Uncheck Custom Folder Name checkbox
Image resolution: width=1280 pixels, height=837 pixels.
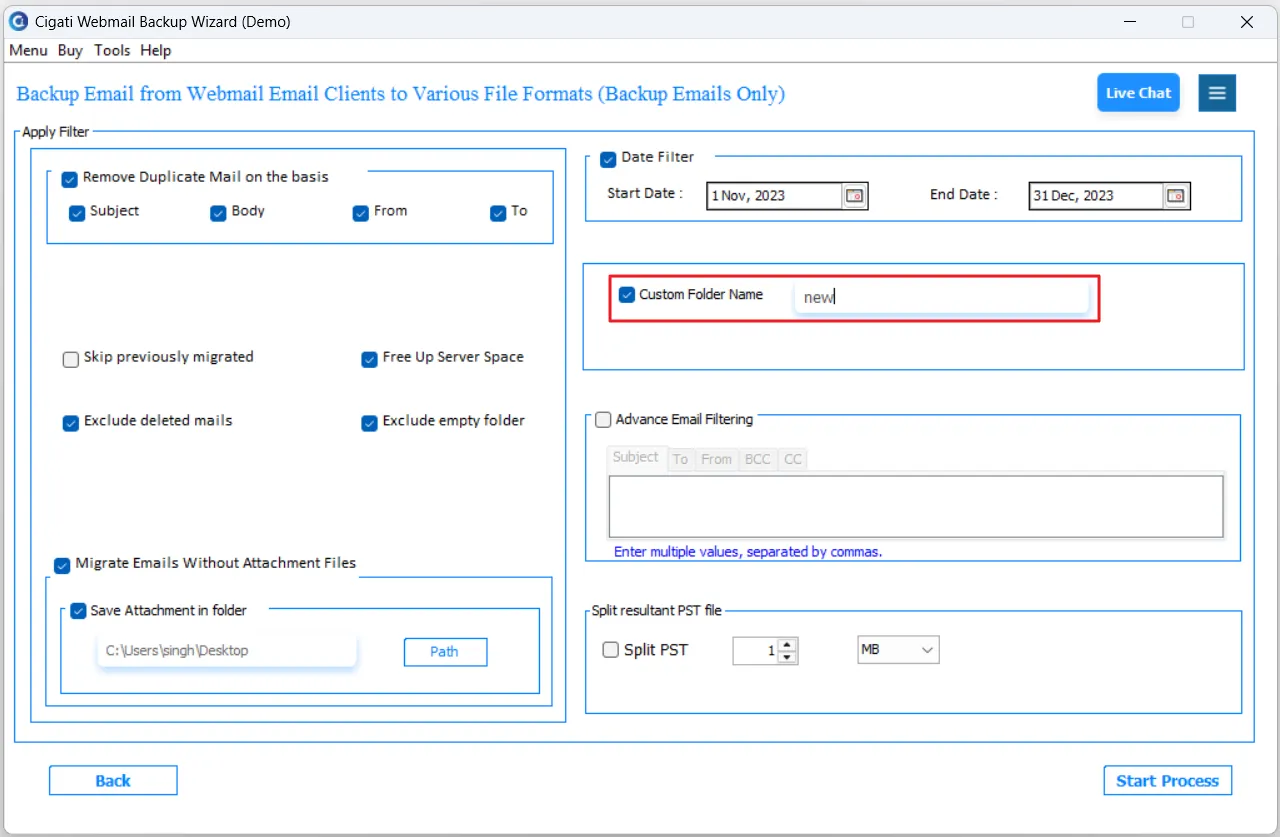tap(627, 294)
